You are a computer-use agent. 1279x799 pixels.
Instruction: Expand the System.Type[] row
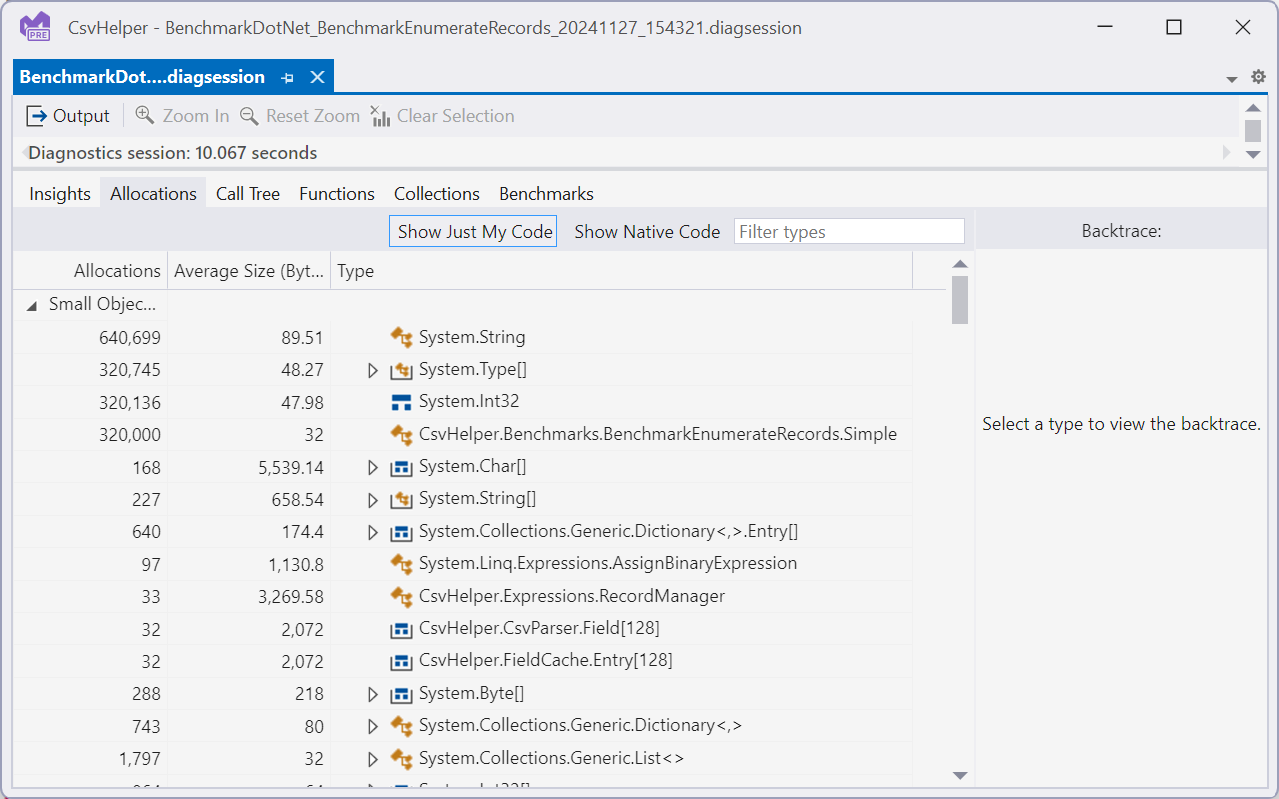[373, 370]
